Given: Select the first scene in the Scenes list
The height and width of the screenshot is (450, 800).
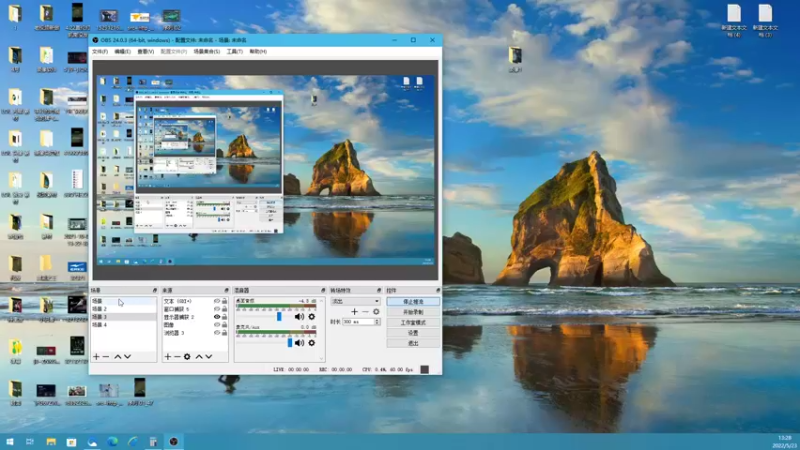Looking at the screenshot, I should click(x=123, y=302).
